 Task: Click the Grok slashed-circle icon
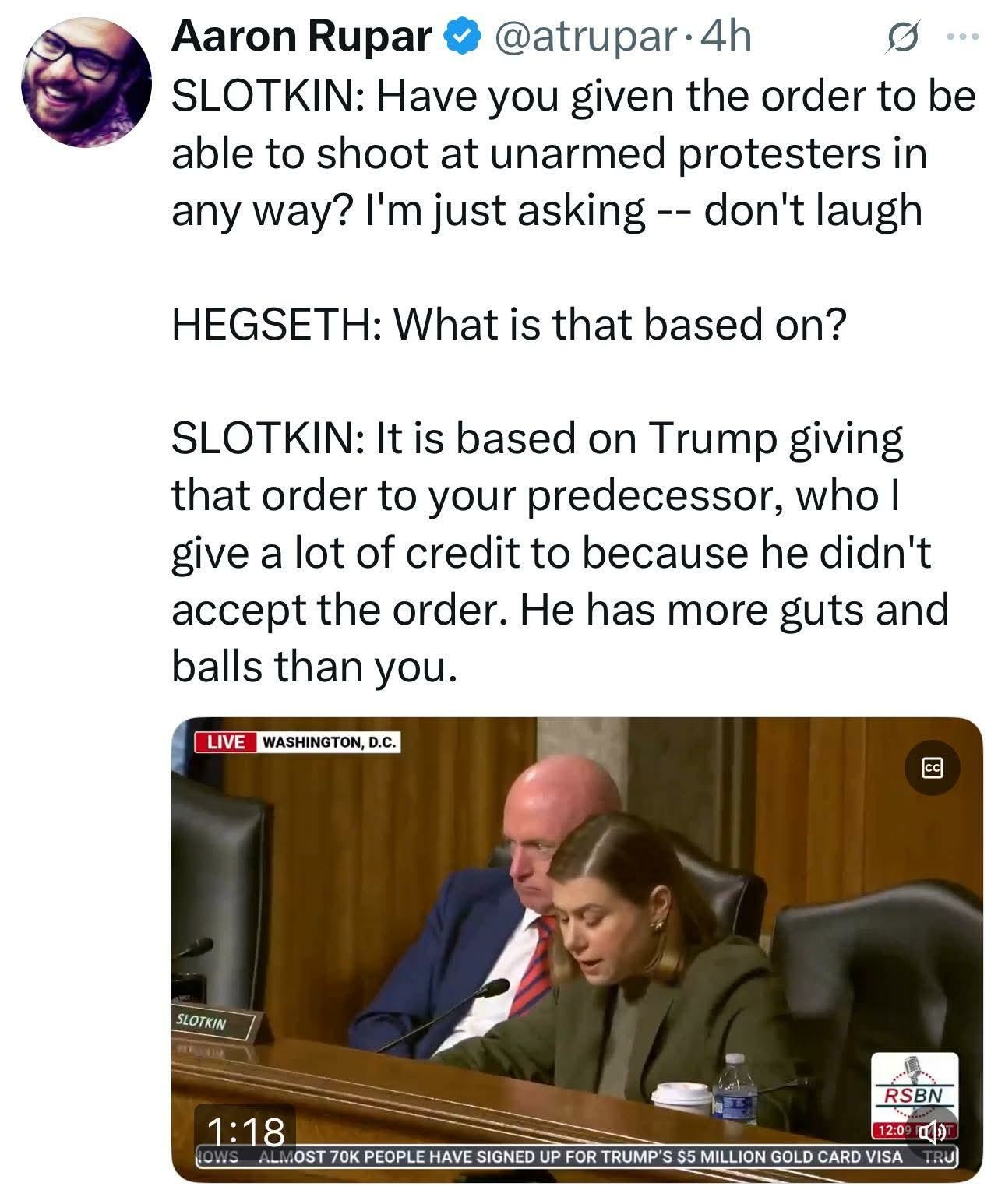[903, 37]
